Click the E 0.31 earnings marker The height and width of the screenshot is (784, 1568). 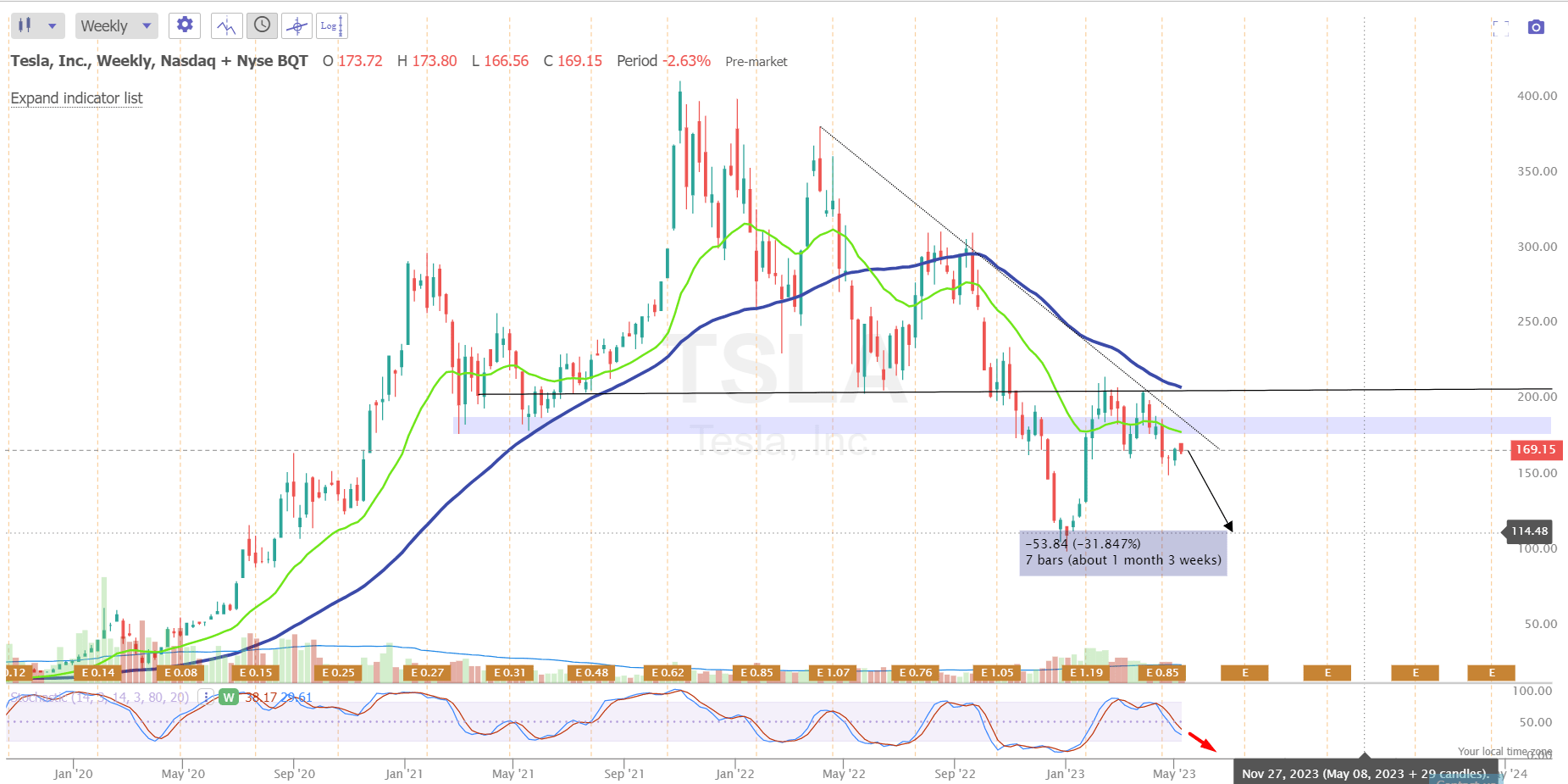[509, 673]
